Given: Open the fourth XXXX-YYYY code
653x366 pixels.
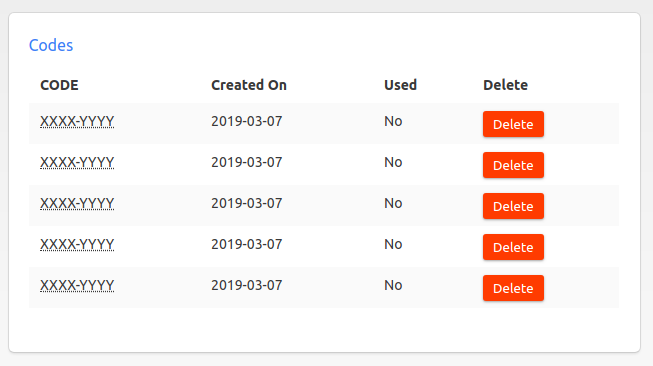Looking at the screenshot, I should pos(77,244).
